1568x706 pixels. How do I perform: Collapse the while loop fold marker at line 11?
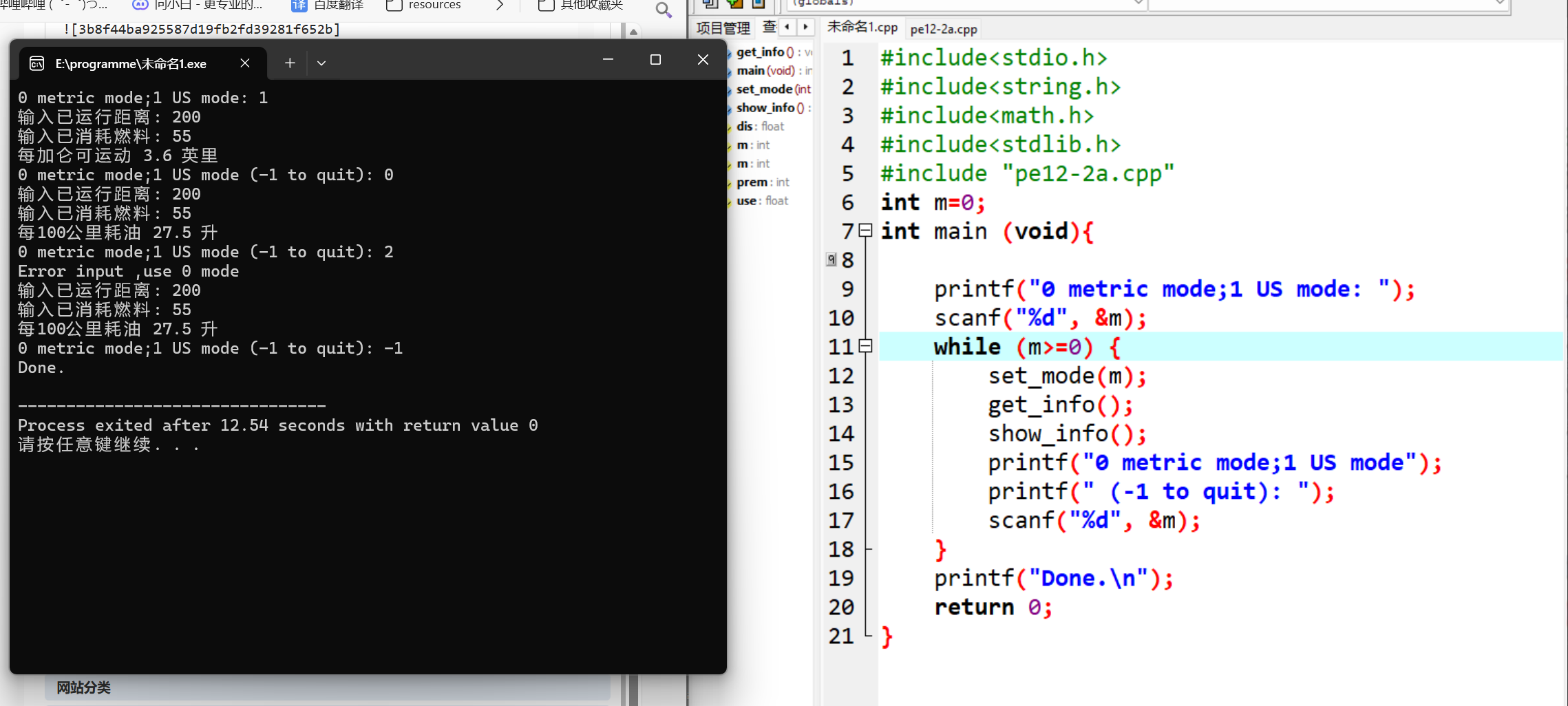866,346
